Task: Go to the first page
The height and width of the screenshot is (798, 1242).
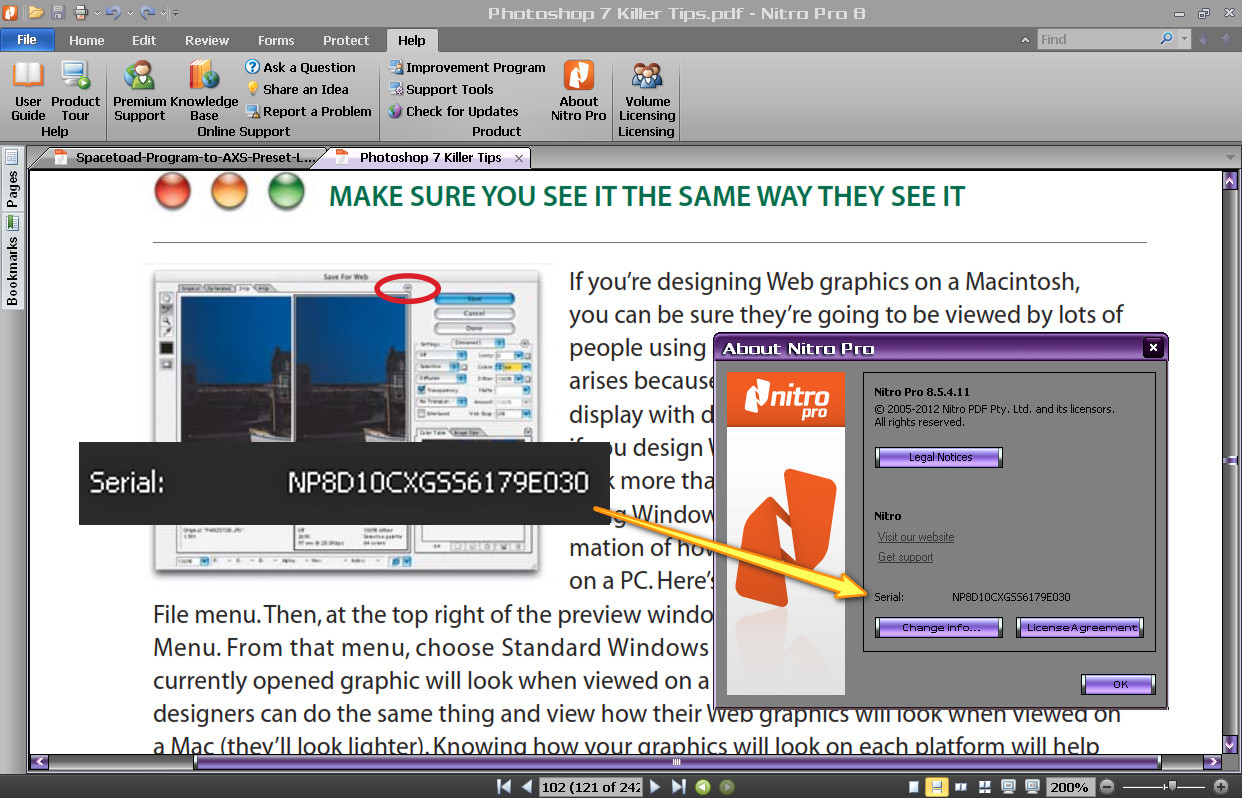Action: [504, 787]
